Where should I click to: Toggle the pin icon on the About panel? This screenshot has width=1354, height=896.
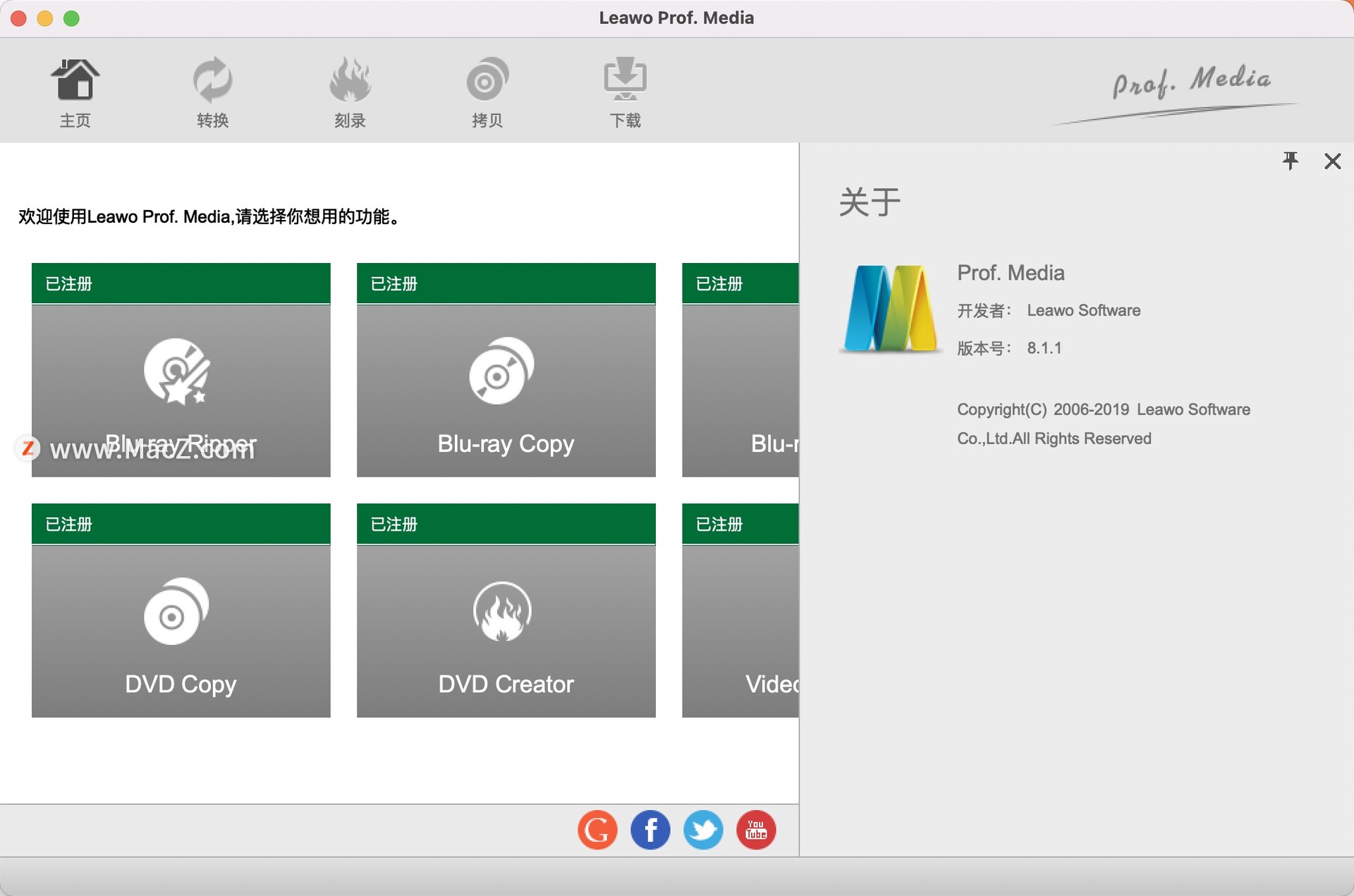(x=1291, y=161)
